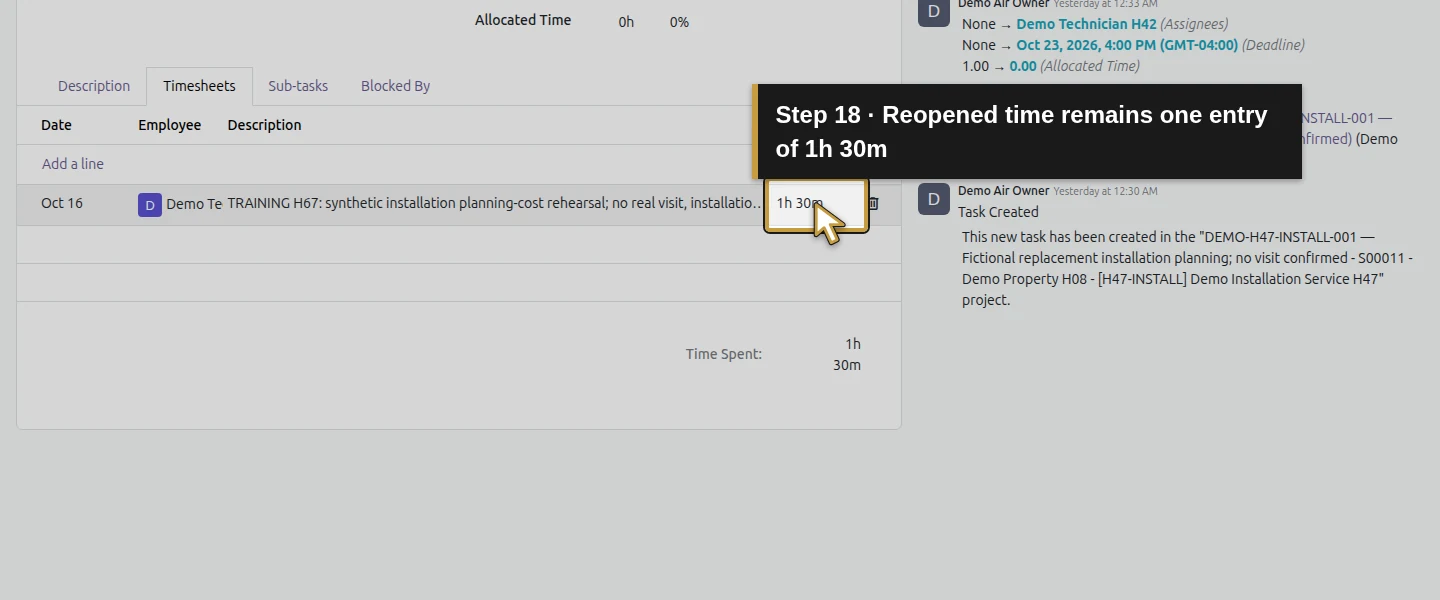Select the Timesheets tab
1440x600 pixels.
[199, 86]
